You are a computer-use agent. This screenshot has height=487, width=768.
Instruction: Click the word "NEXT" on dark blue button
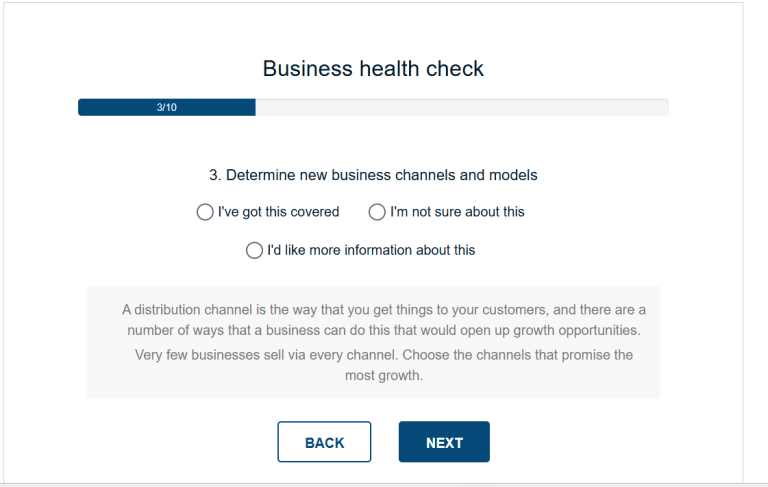pyautogui.click(x=444, y=443)
